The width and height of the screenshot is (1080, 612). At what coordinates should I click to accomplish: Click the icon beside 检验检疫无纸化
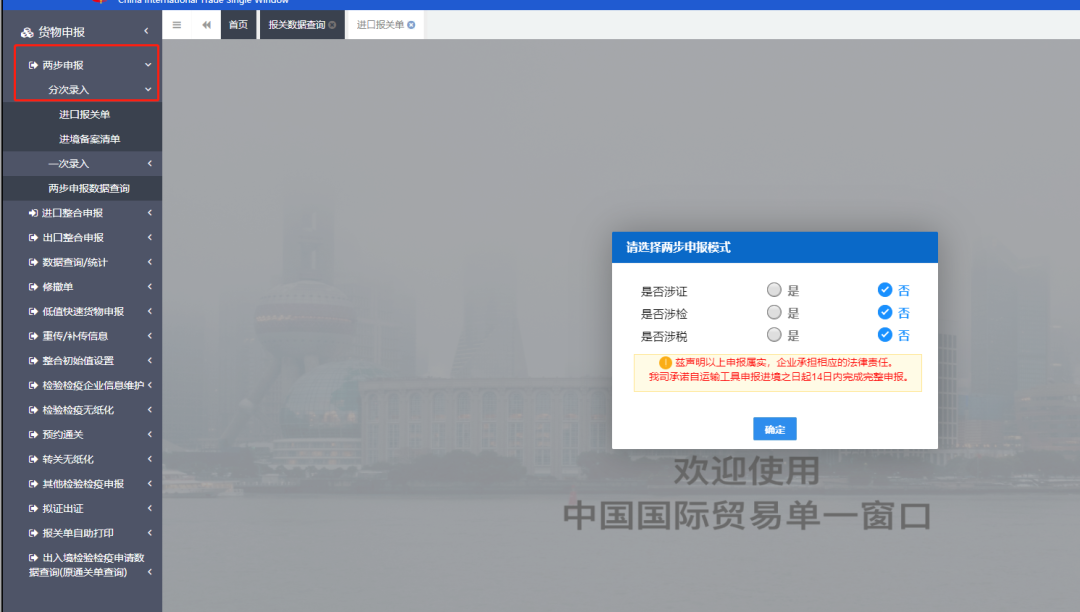click(33, 410)
